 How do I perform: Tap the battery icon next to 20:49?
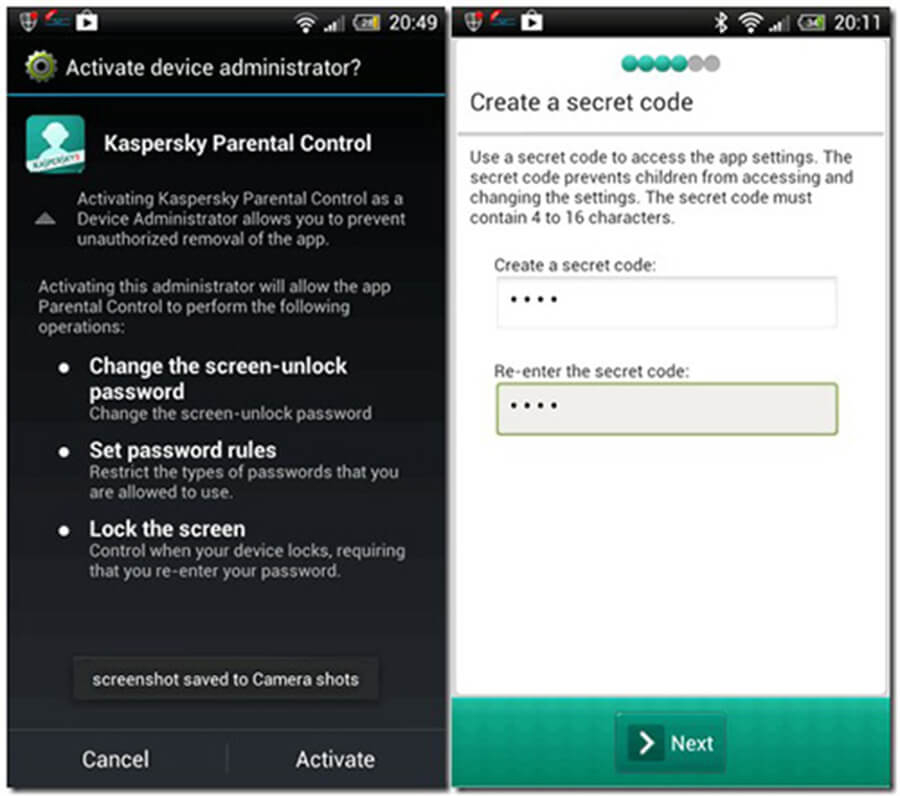[x=367, y=23]
